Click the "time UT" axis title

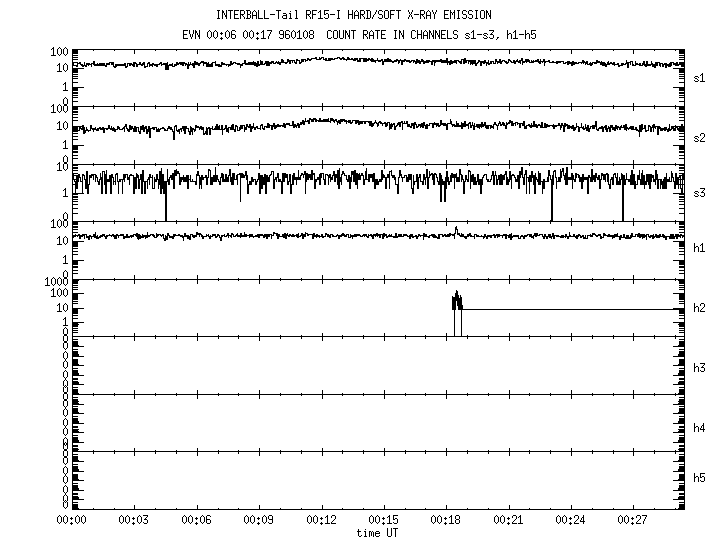click(x=379, y=534)
